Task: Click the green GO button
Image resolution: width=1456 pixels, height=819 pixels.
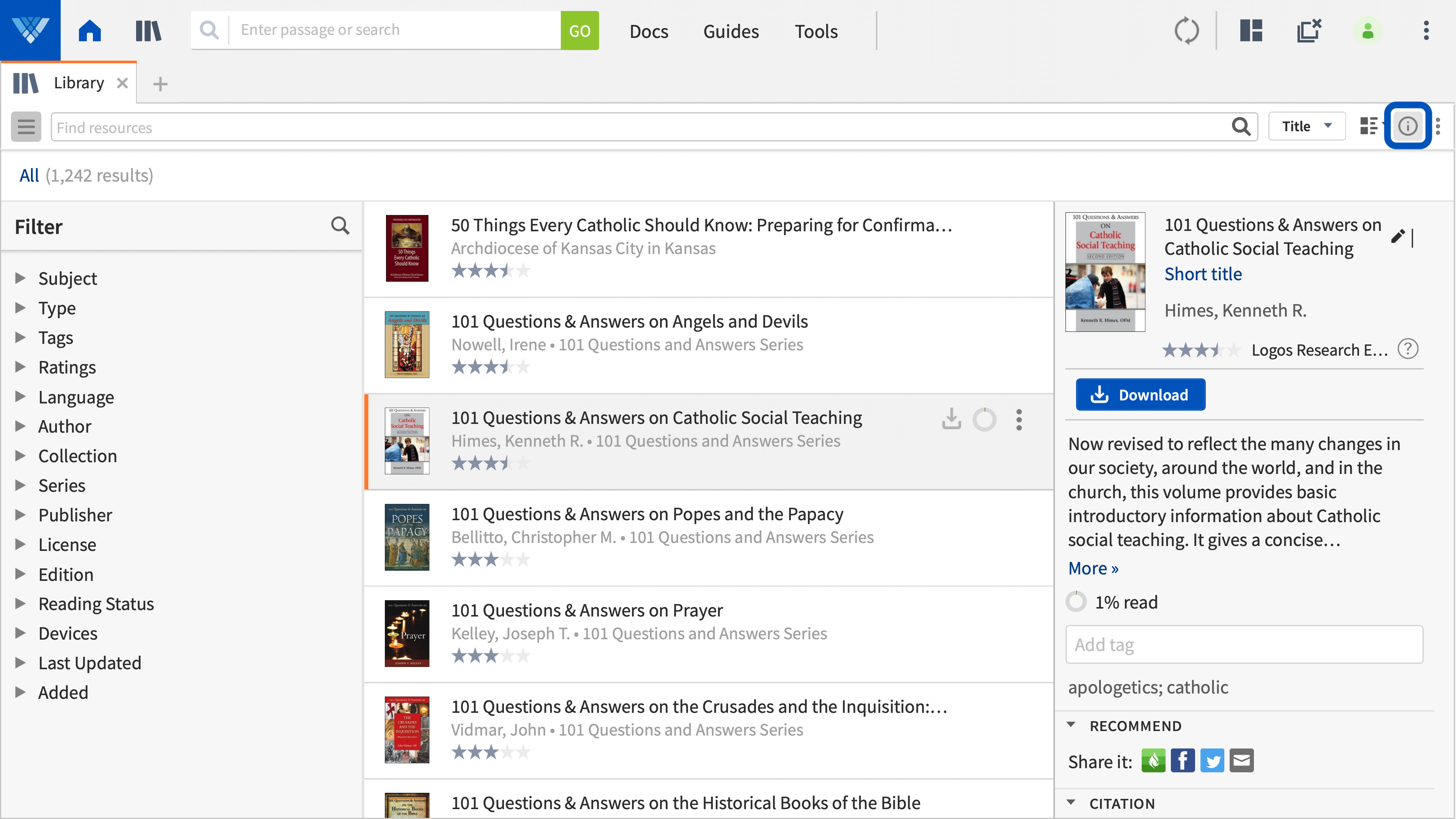Action: point(579,30)
